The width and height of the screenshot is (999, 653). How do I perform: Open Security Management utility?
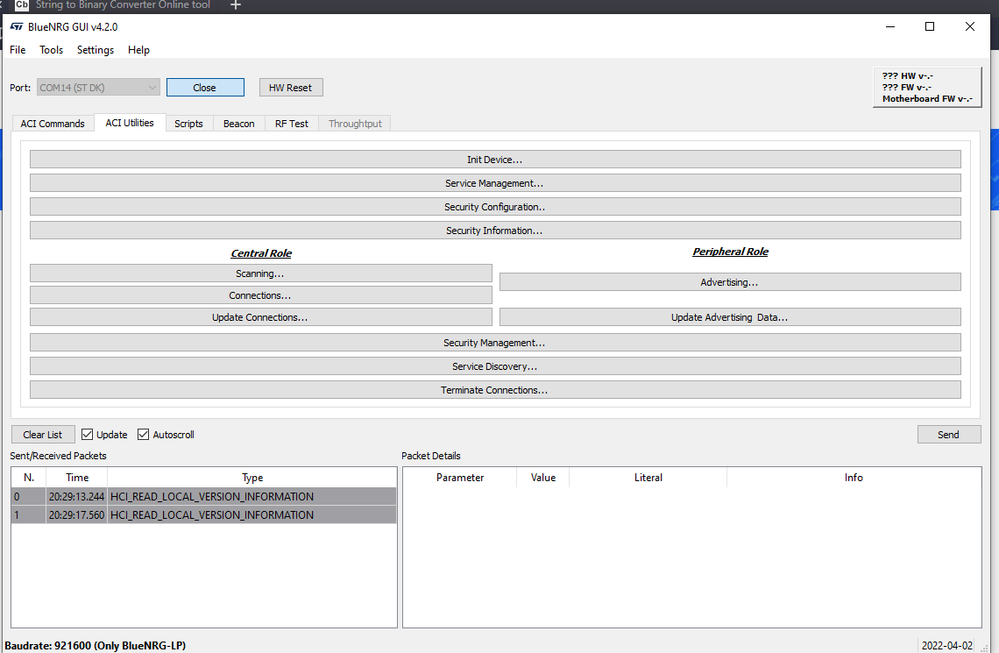click(x=495, y=343)
